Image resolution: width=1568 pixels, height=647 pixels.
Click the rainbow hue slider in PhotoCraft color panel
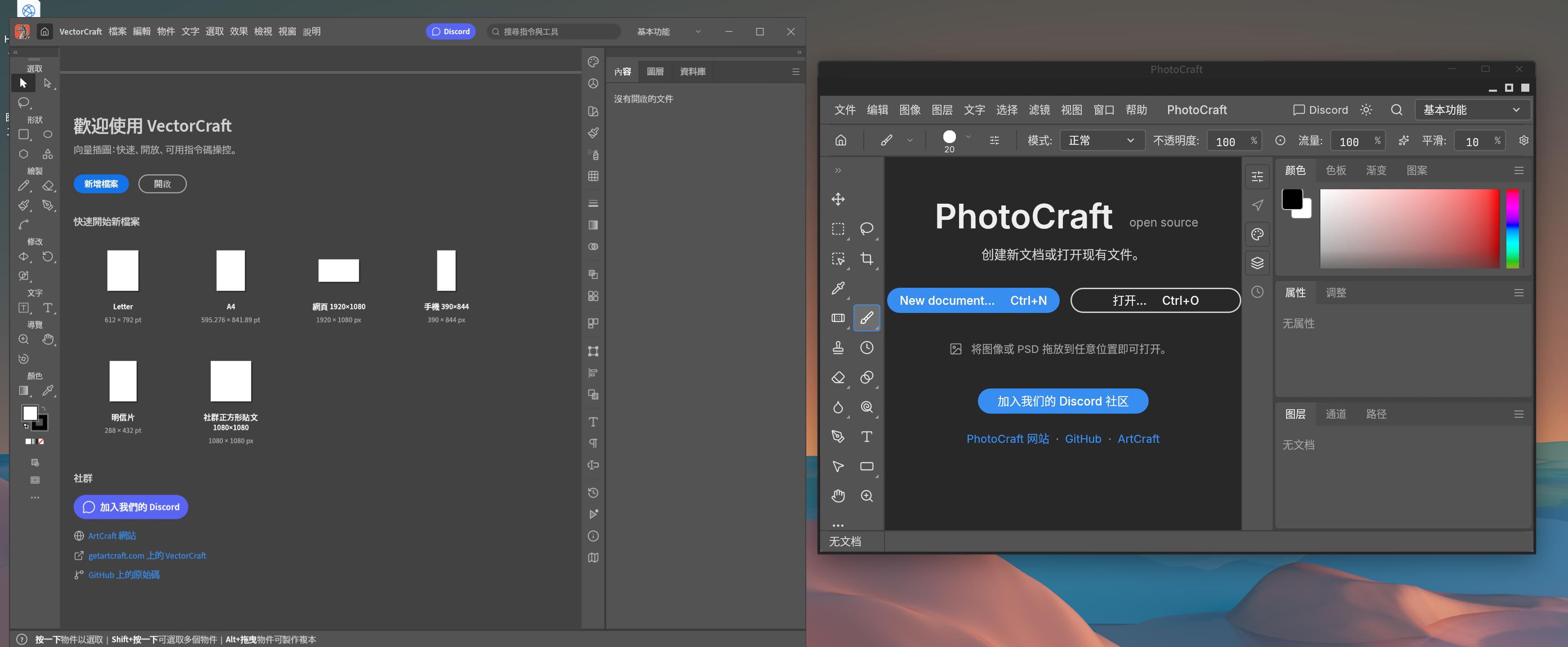pos(1512,228)
